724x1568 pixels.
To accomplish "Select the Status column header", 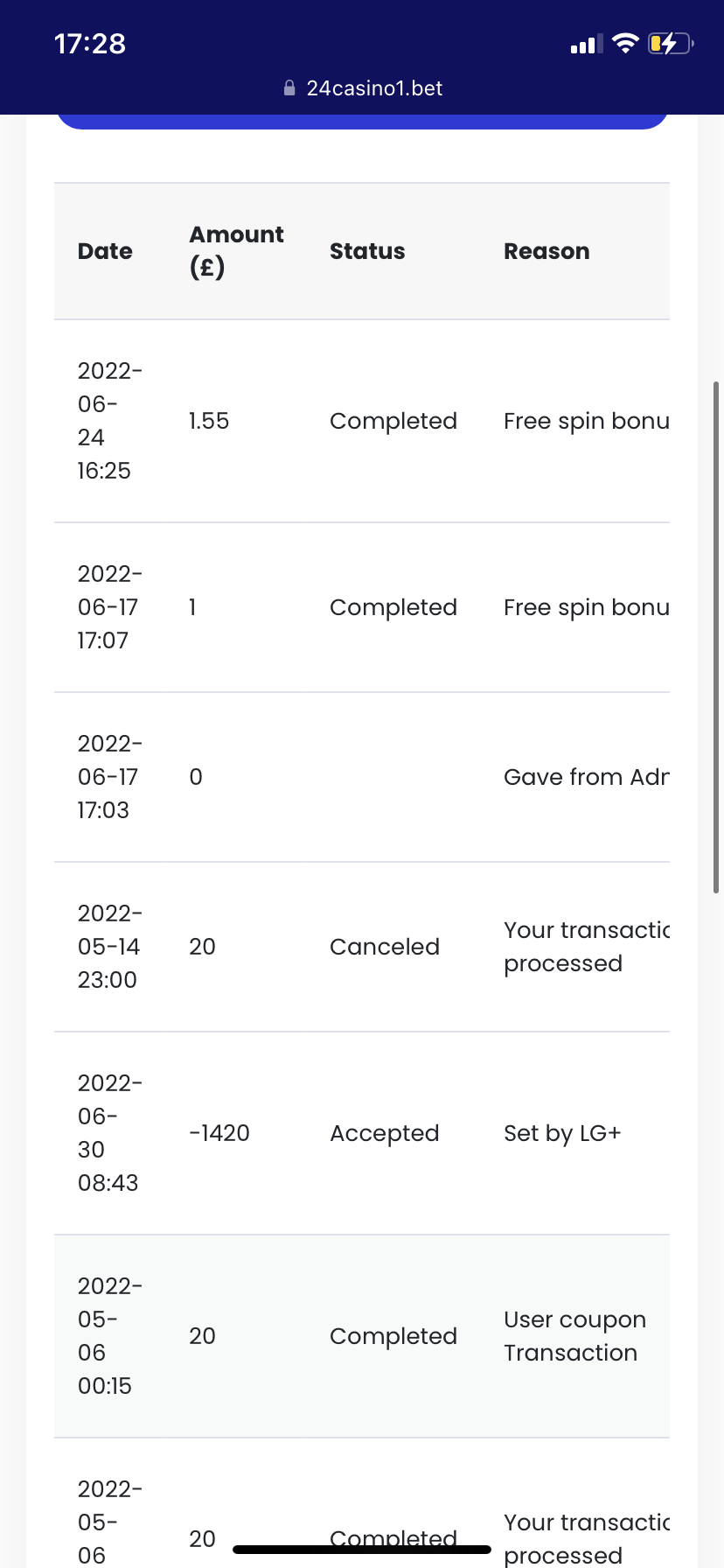I will click(x=367, y=252).
